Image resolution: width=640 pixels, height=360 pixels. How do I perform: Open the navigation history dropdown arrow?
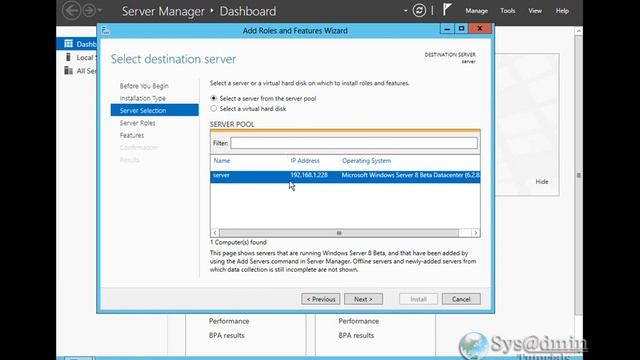click(100, 11)
